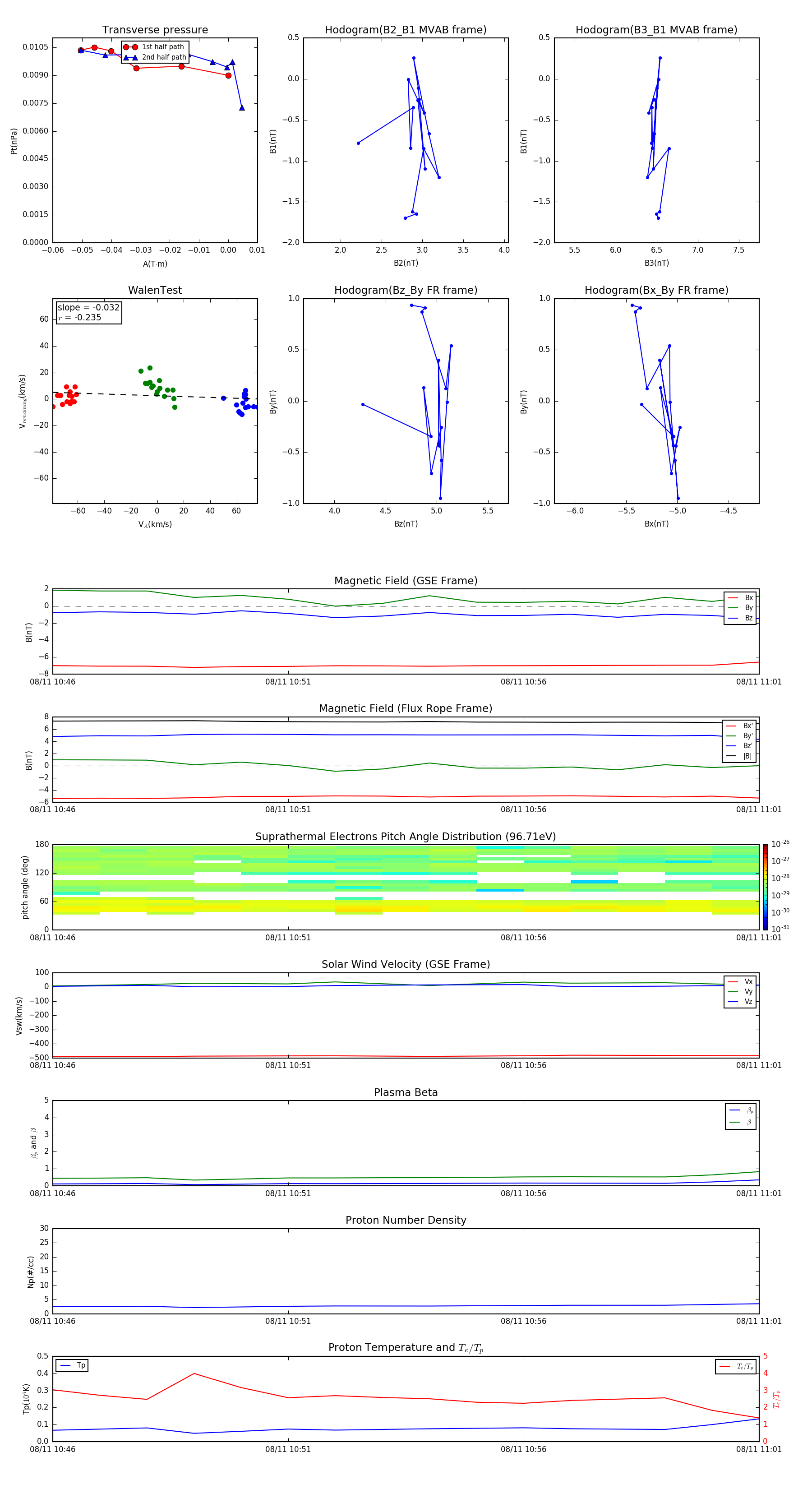812x1489 pixels.
Task: Click the 'B2(nT)' axis label
Action: click(x=406, y=263)
